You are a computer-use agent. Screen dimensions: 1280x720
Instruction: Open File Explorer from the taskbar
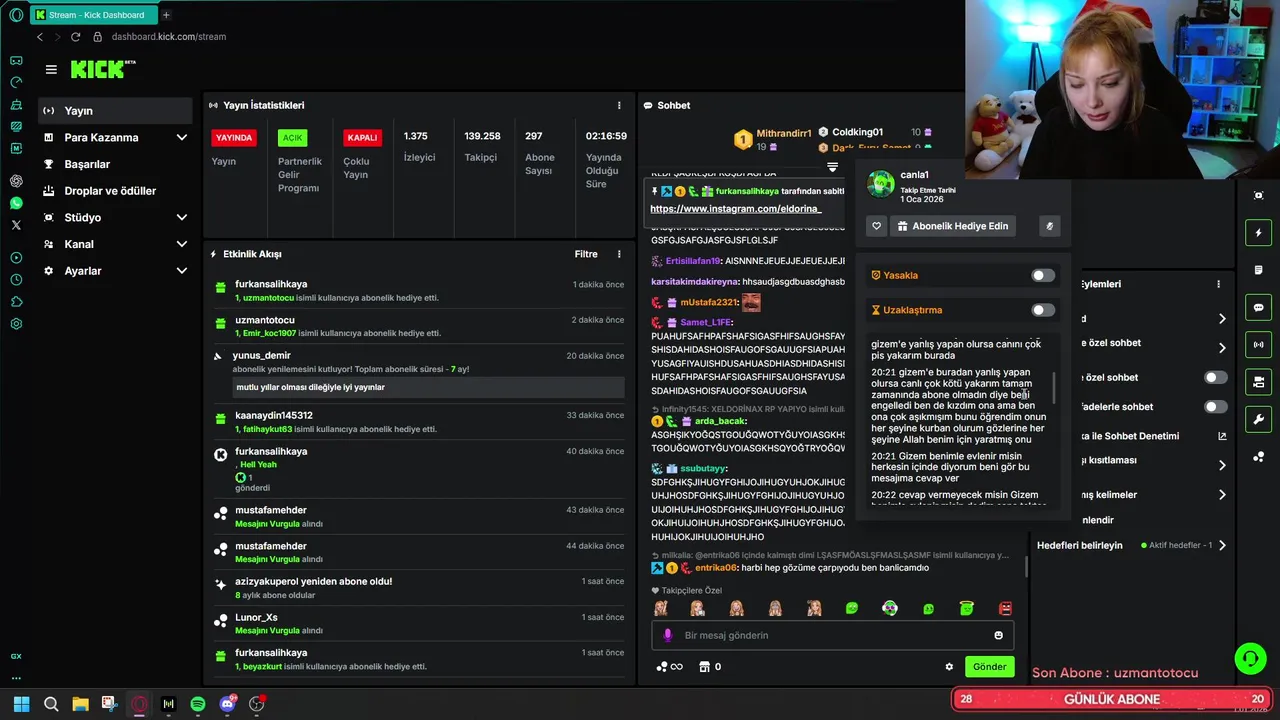[80, 704]
